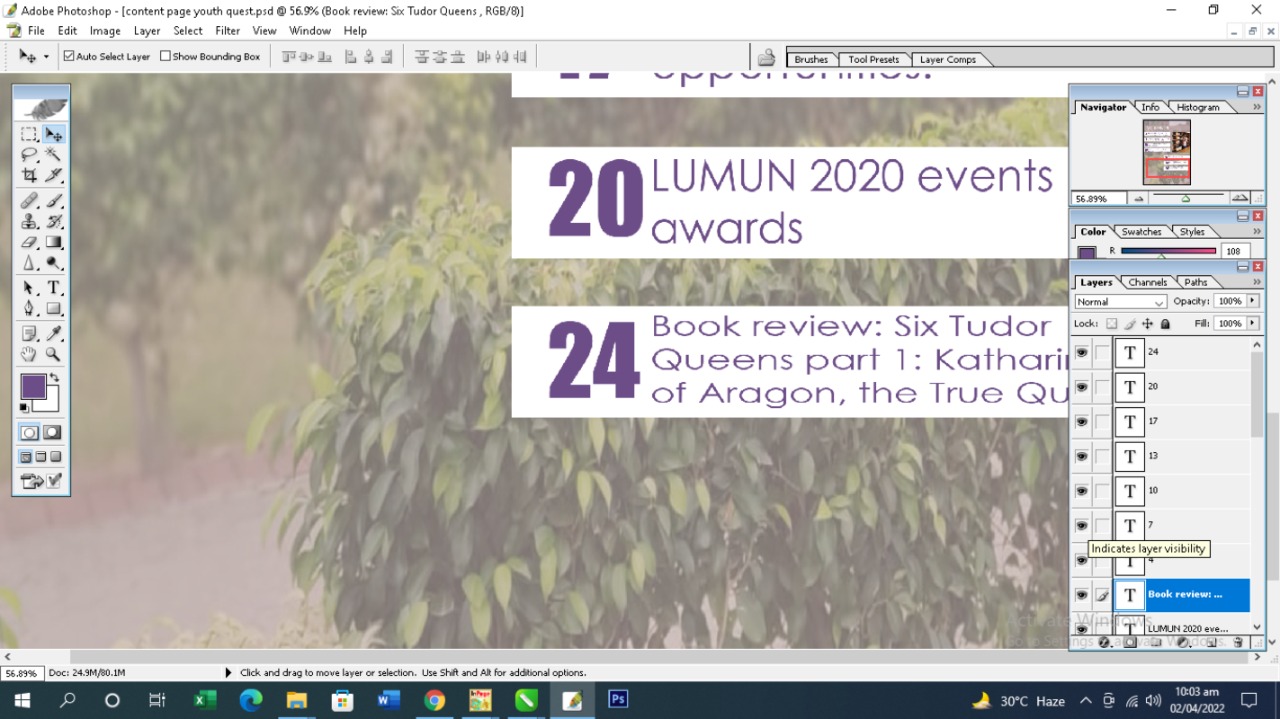Select the Rectangle shape tool

pos(54,309)
